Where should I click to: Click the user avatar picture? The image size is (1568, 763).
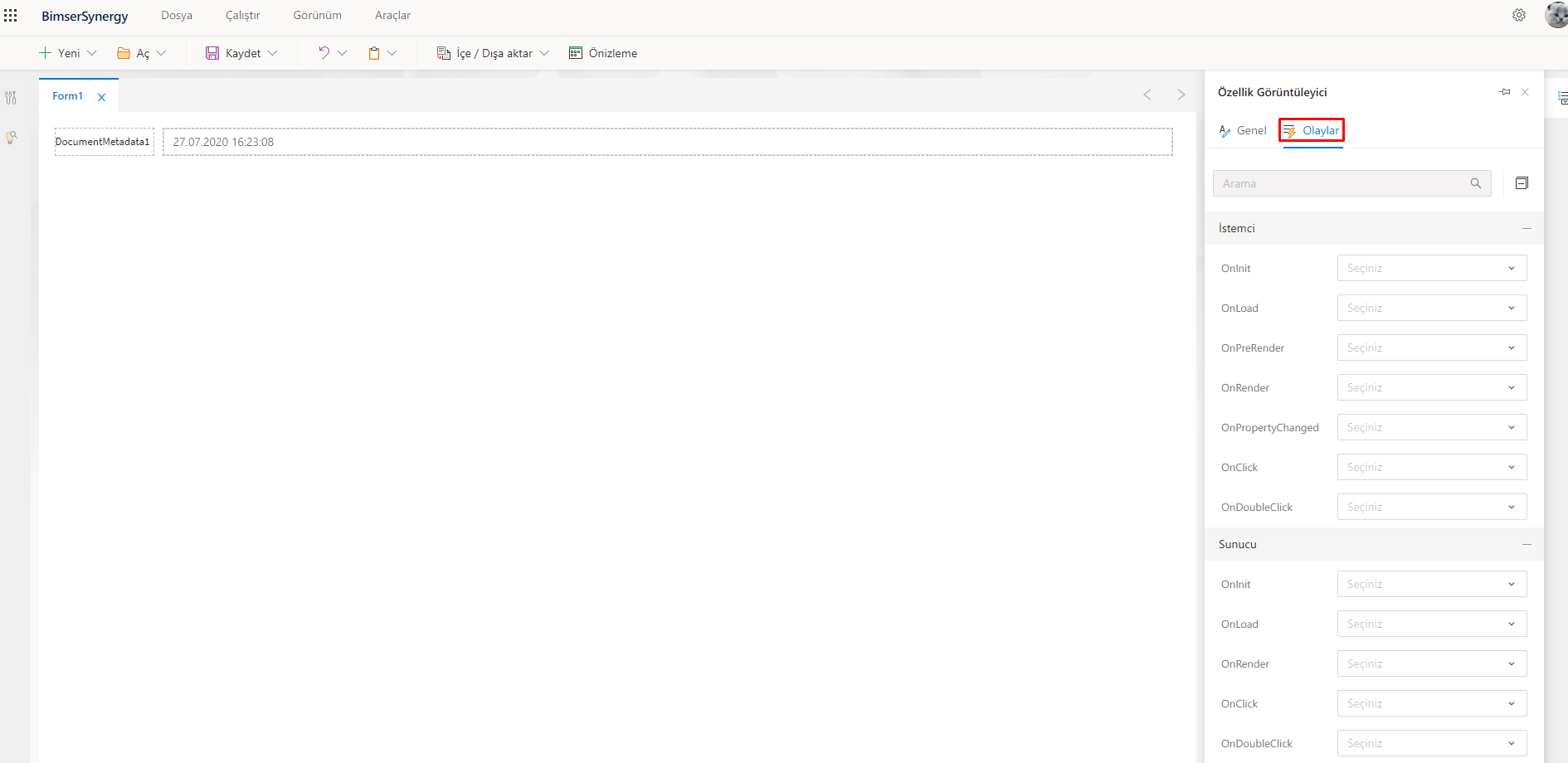[x=1557, y=15]
